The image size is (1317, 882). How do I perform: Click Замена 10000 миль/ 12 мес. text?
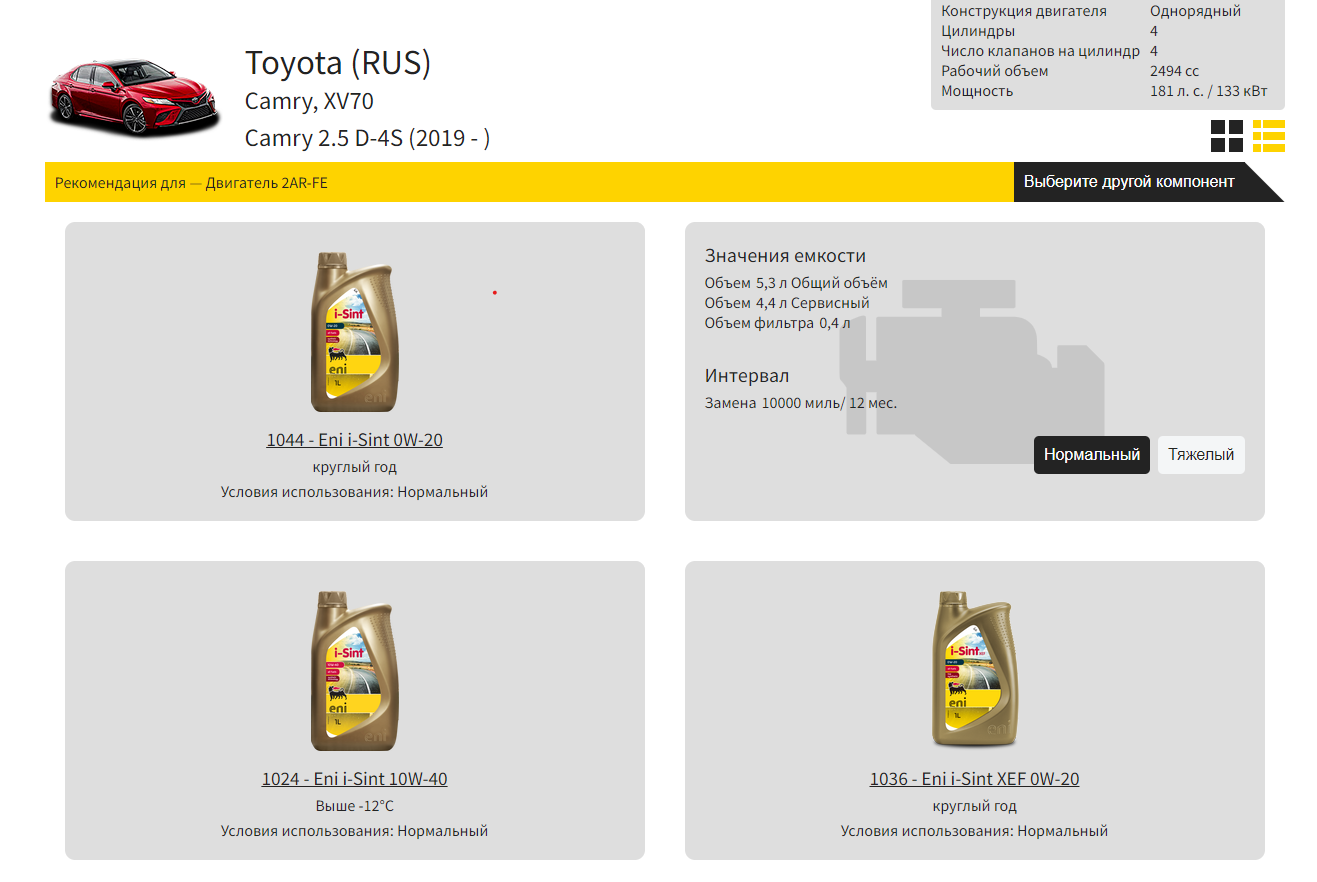click(x=801, y=403)
